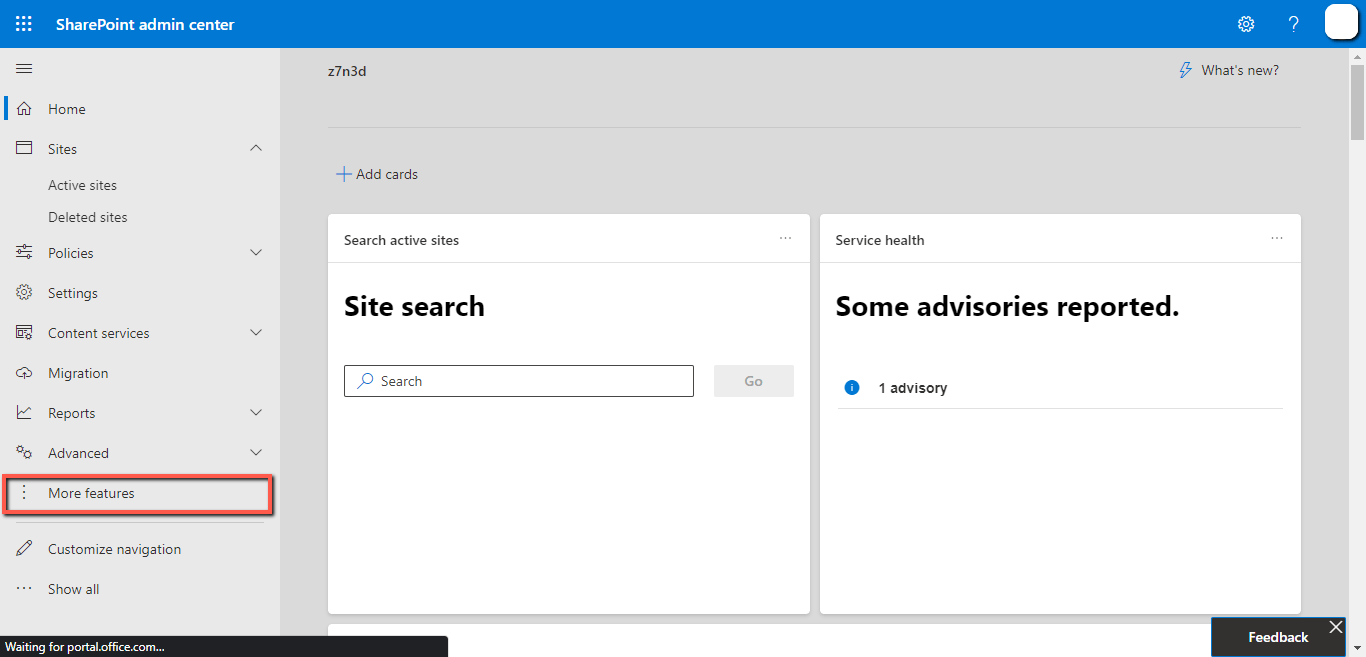Viewport: 1366px width, 657px height.
Task: Click the Content services icon
Action: 24,333
